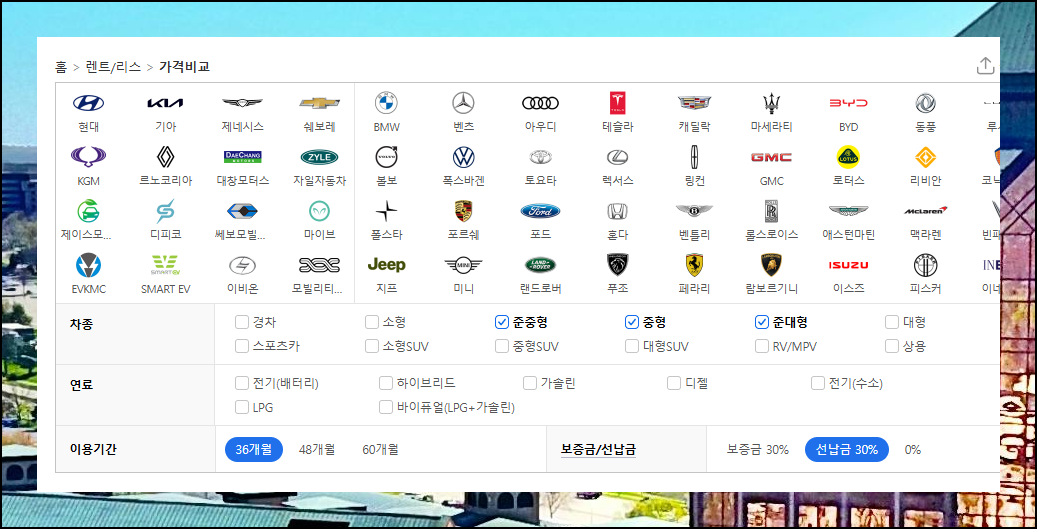
Task: Select the Audi (아우디) rings logo
Action: [540, 103]
